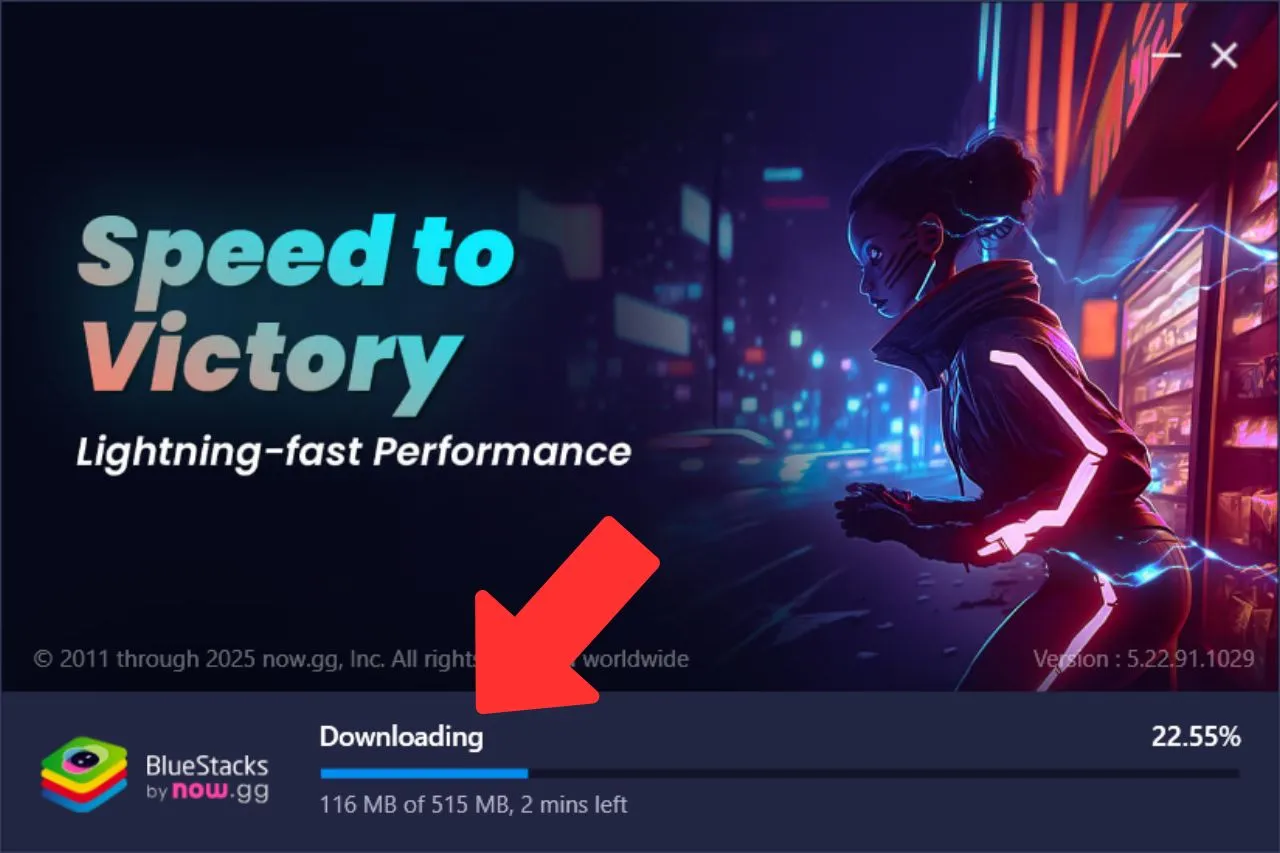Viewport: 1280px width, 853px height.
Task: Click the Speed to Victory headline
Action: 296,312
